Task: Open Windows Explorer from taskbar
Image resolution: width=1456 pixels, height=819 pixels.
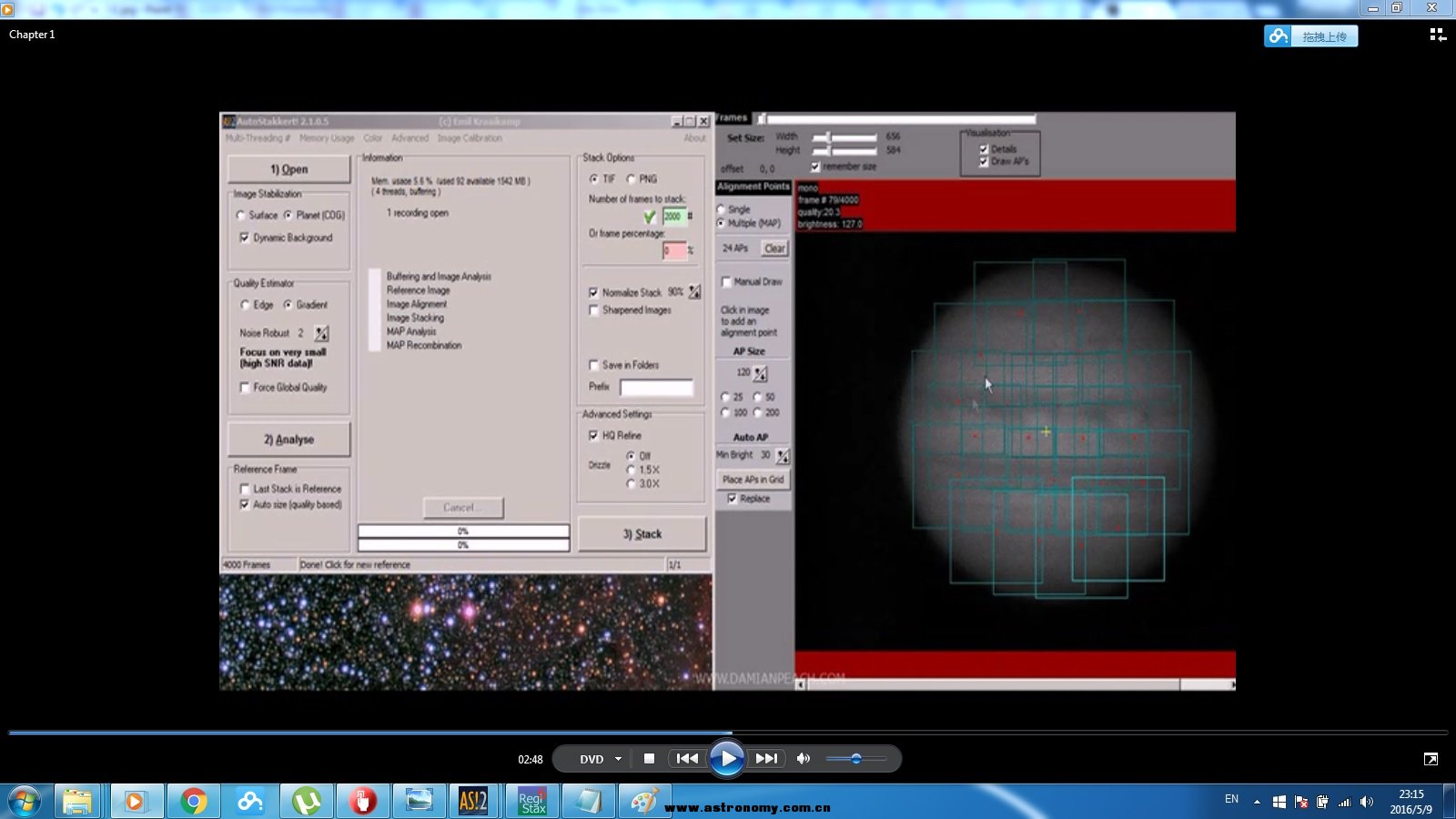Action: (77, 802)
